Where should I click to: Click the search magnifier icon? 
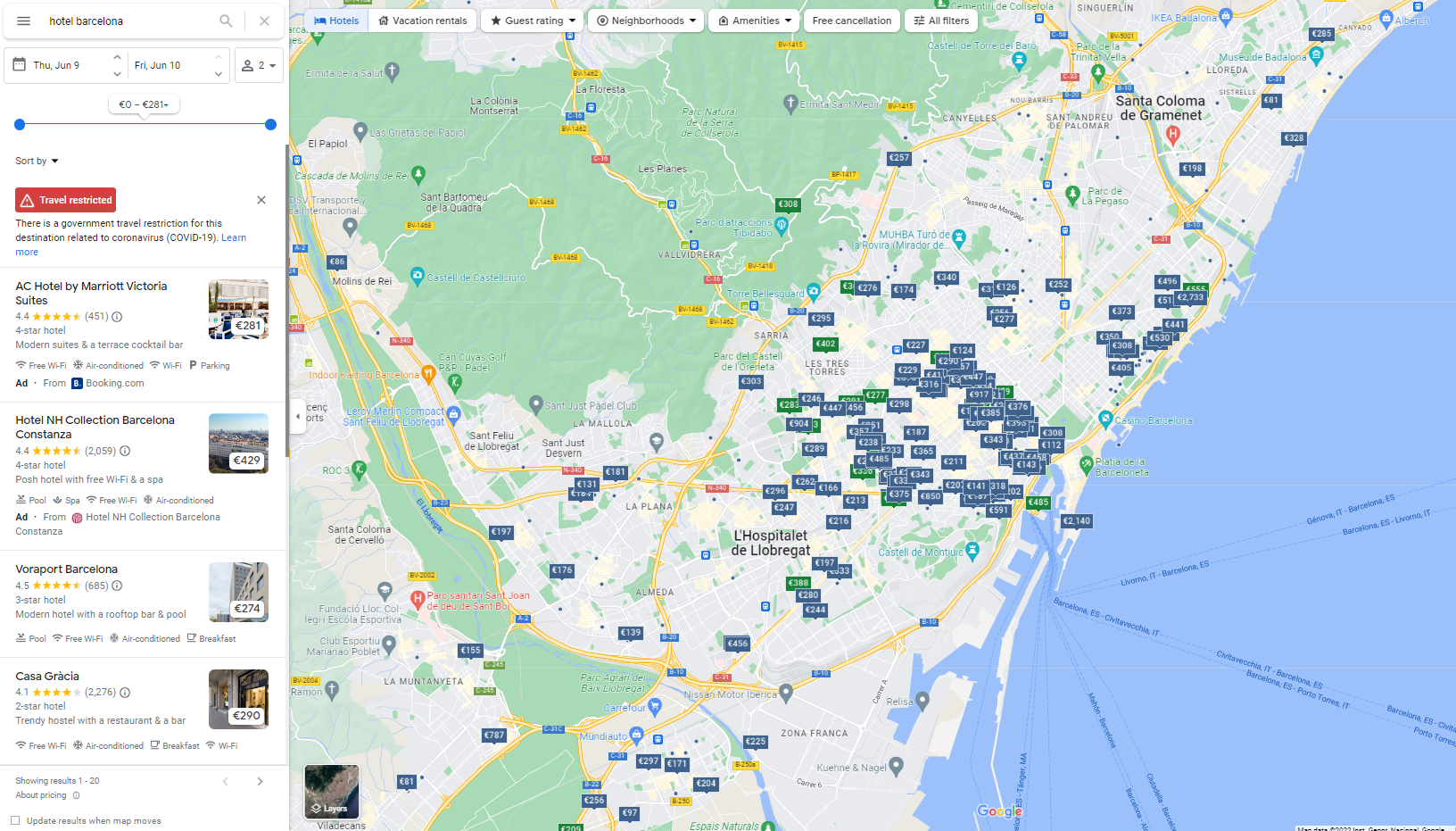(x=226, y=21)
